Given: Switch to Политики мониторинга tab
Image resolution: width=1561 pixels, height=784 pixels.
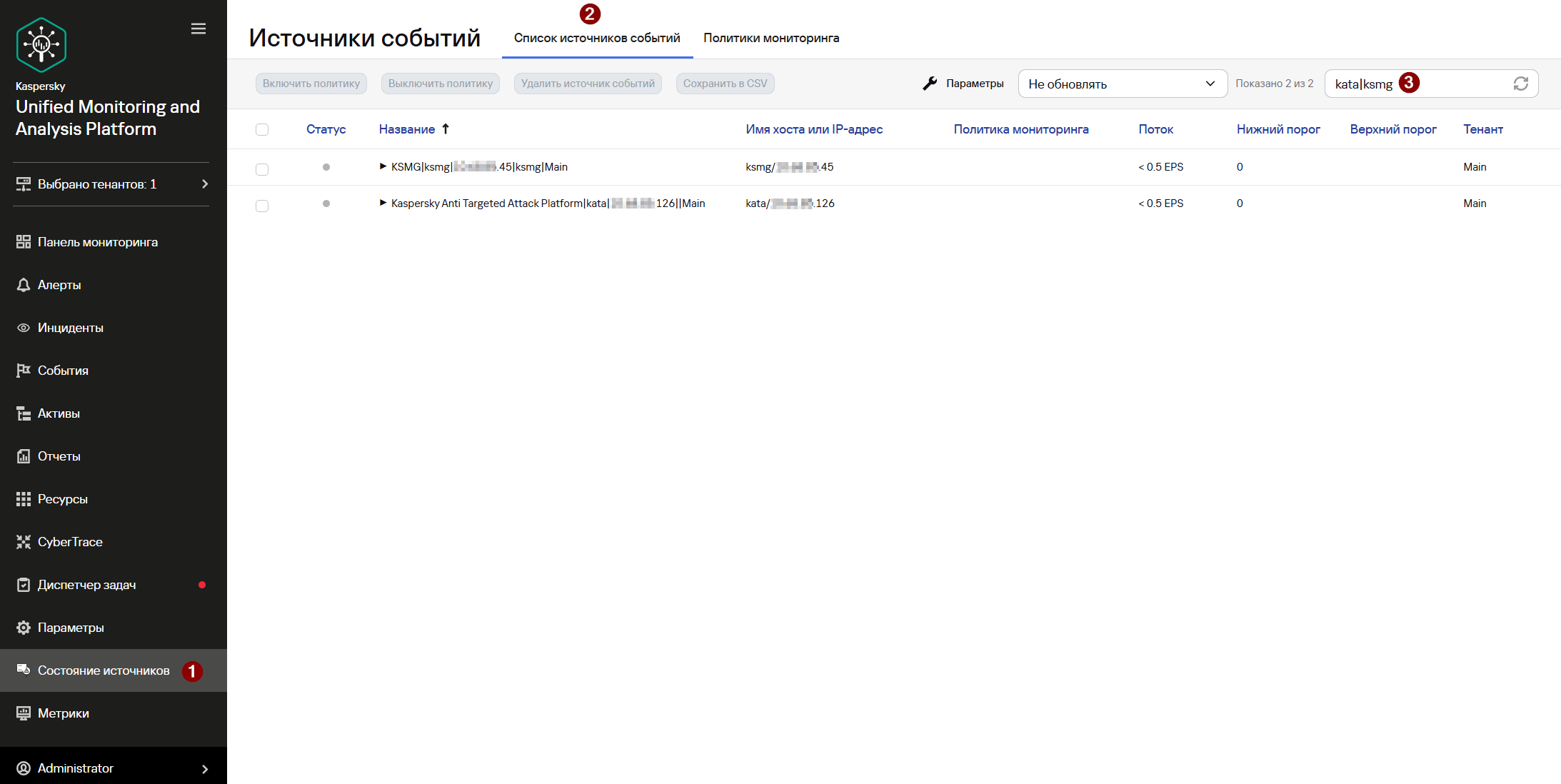Looking at the screenshot, I should (x=771, y=38).
